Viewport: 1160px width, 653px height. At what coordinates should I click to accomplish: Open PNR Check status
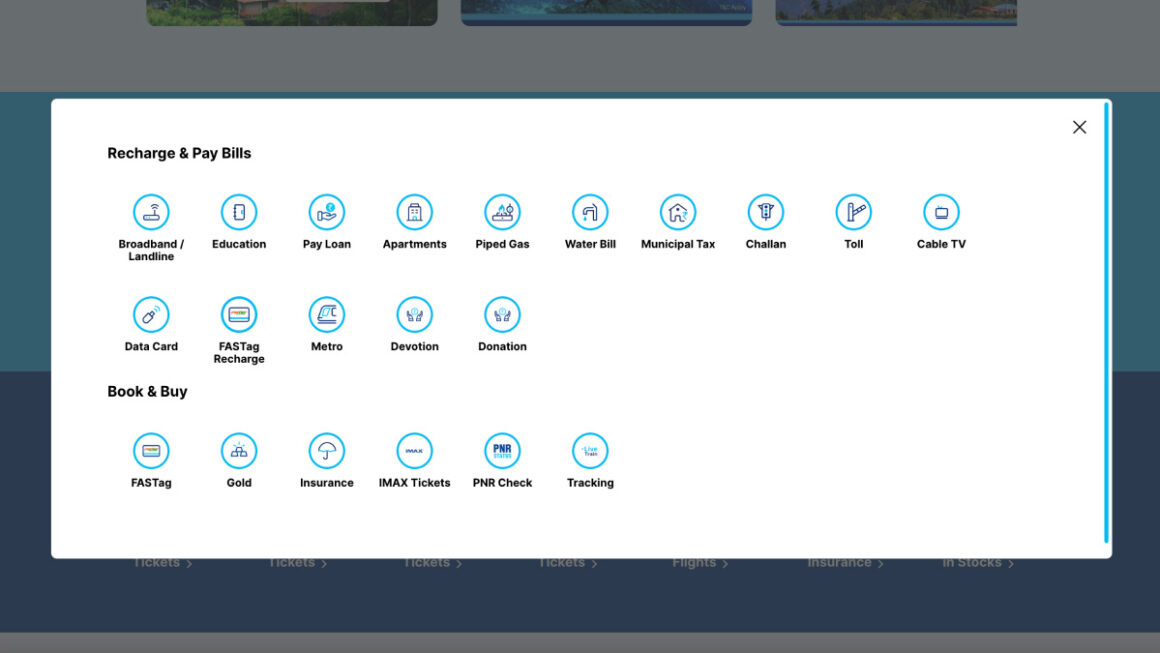(x=502, y=451)
